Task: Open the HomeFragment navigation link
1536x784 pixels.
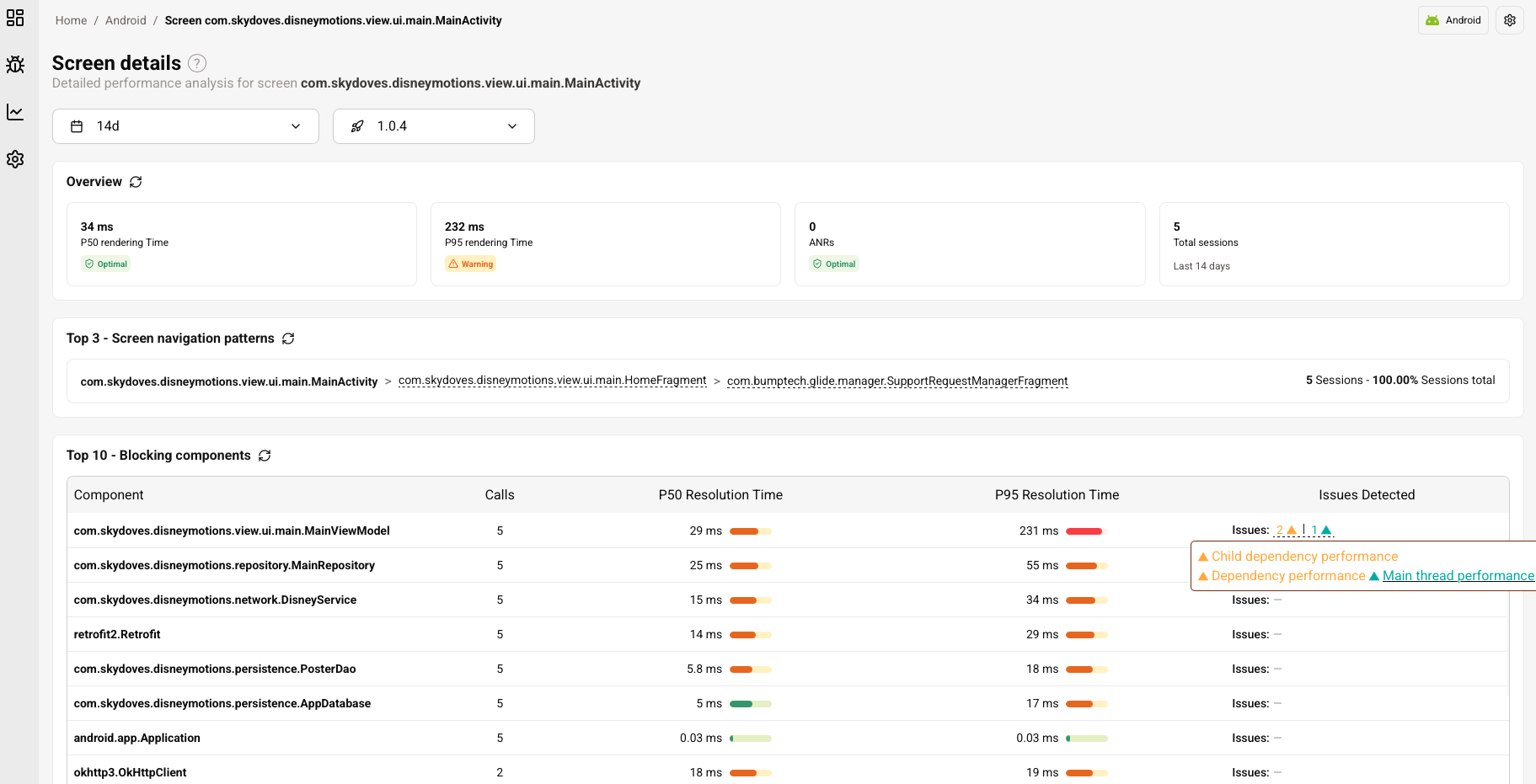Action: tap(552, 381)
